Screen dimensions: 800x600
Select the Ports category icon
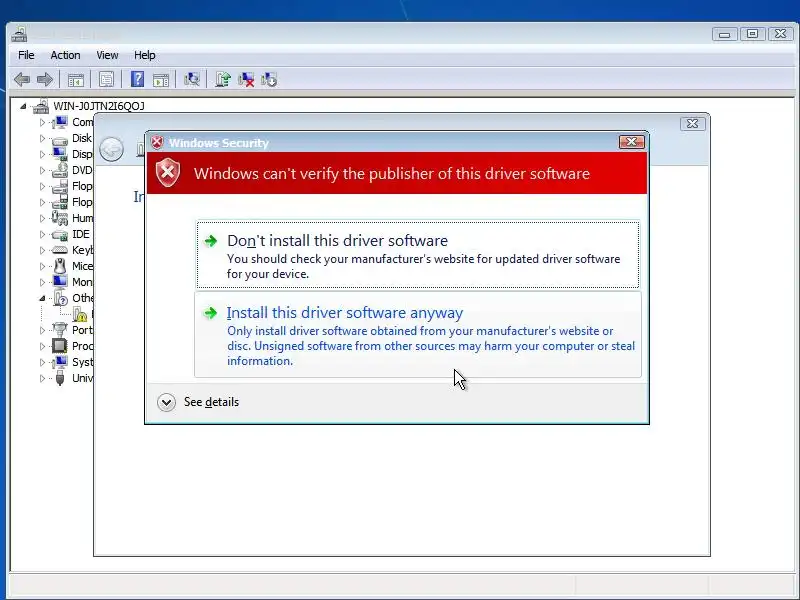[x=60, y=330]
